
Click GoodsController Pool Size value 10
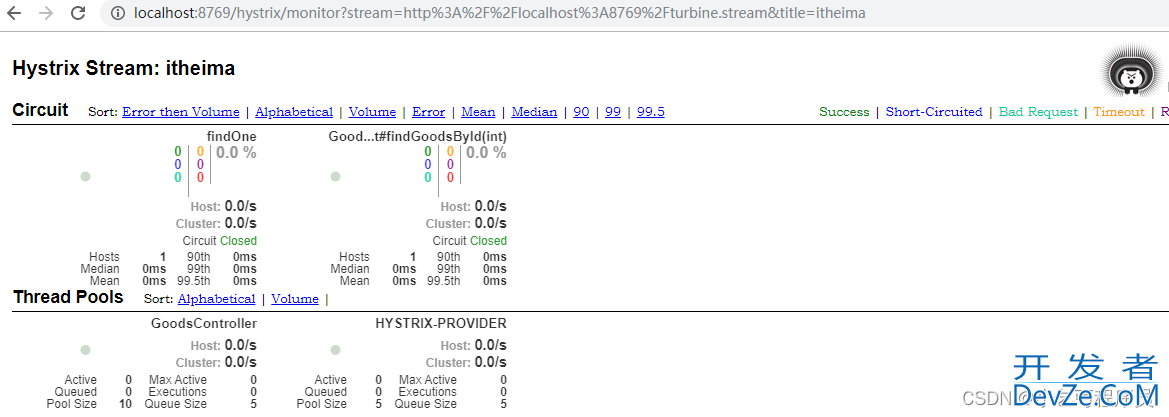click(126, 404)
